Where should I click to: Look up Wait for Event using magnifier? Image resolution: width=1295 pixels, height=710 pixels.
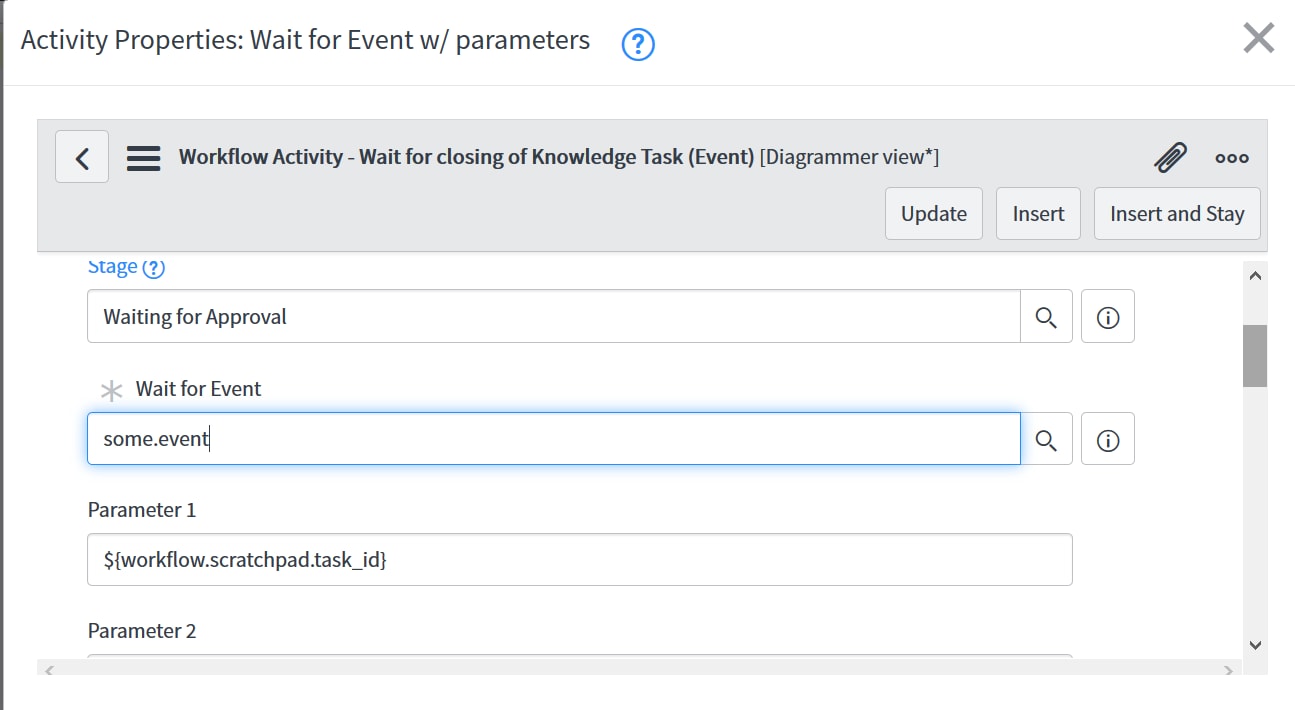[x=1046, y=439]
